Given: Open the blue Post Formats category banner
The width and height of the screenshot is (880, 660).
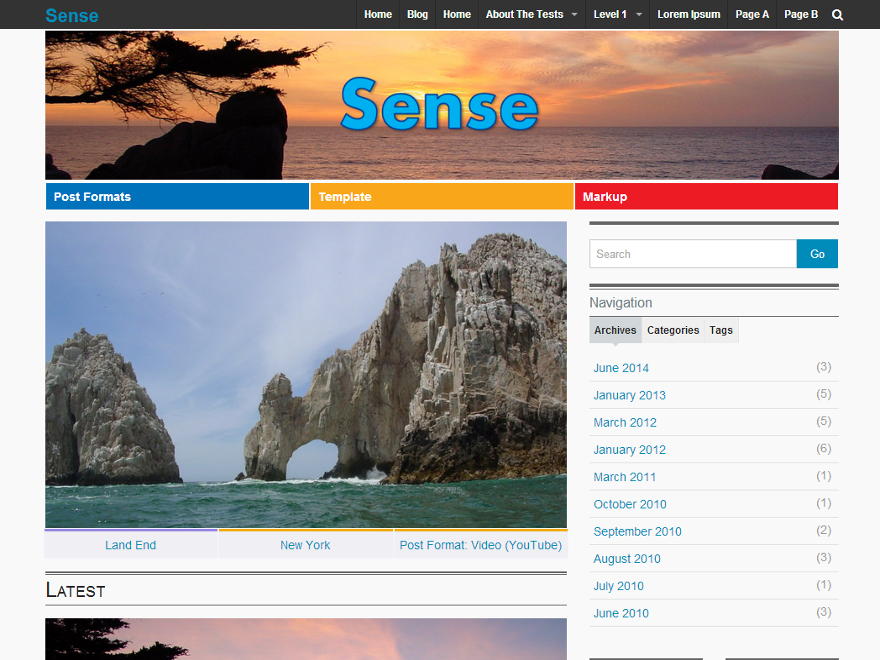Looking at the screenshot, I should pos(176,196).
